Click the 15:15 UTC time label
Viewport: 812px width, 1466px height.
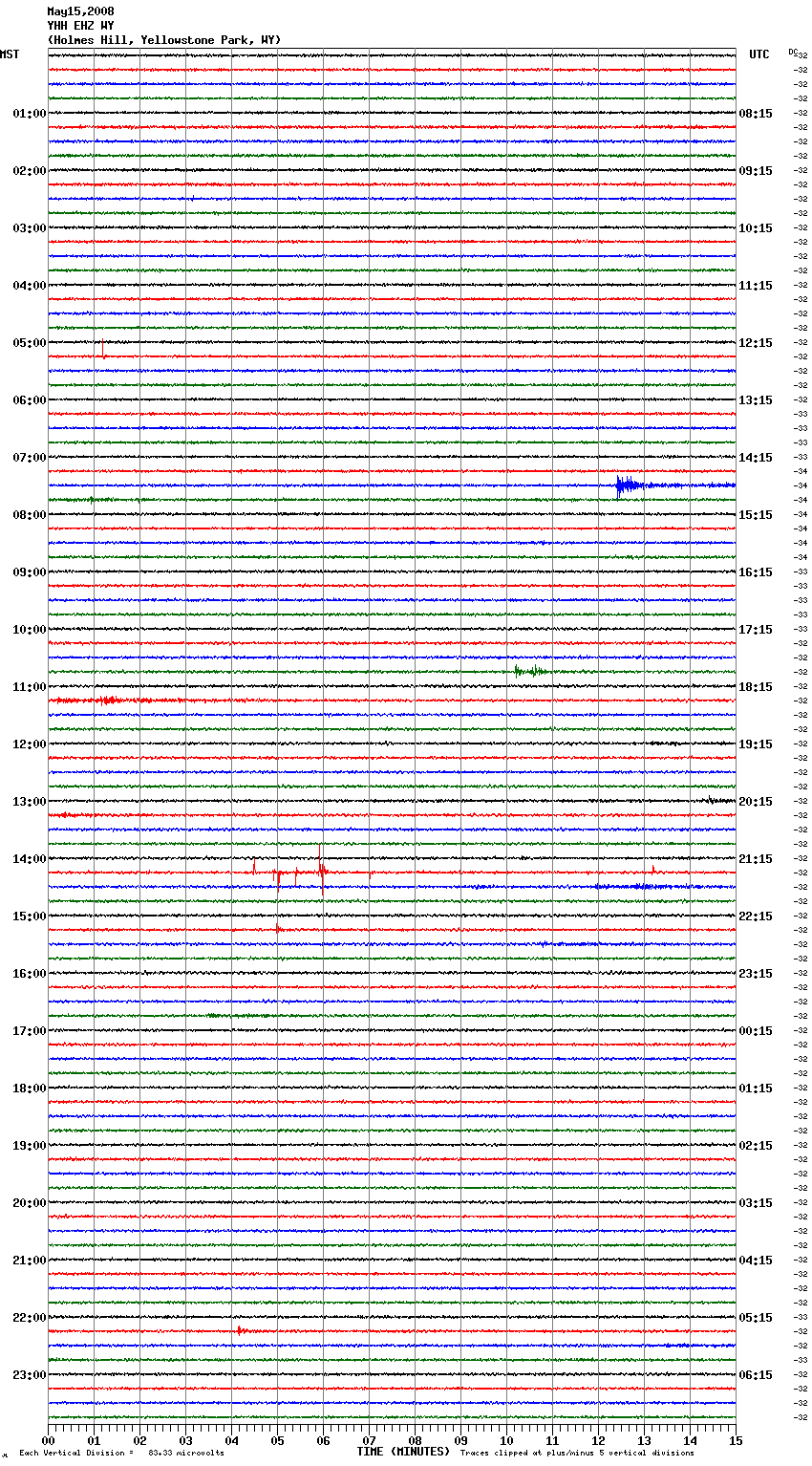[x=756, y=515]
